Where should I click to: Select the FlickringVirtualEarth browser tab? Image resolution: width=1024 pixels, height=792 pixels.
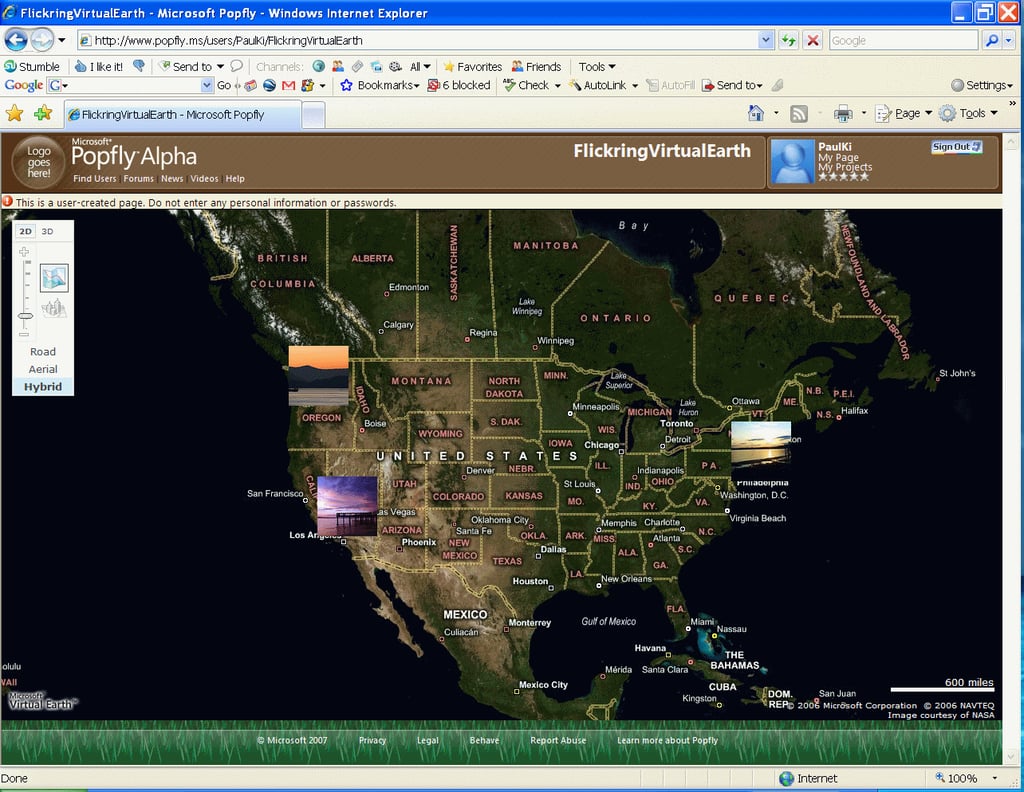click(x=184, y=115)
